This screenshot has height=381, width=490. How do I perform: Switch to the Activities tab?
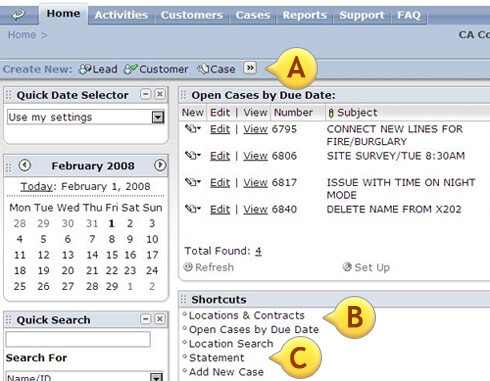pyautogui.click(x=121, y=15)
